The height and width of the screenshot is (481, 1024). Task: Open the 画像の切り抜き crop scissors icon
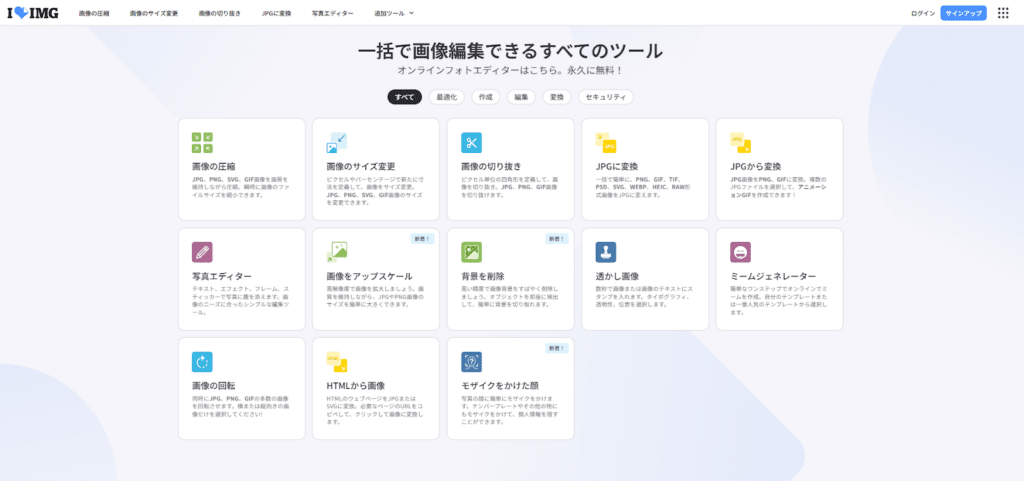click(x=471, y=142)
